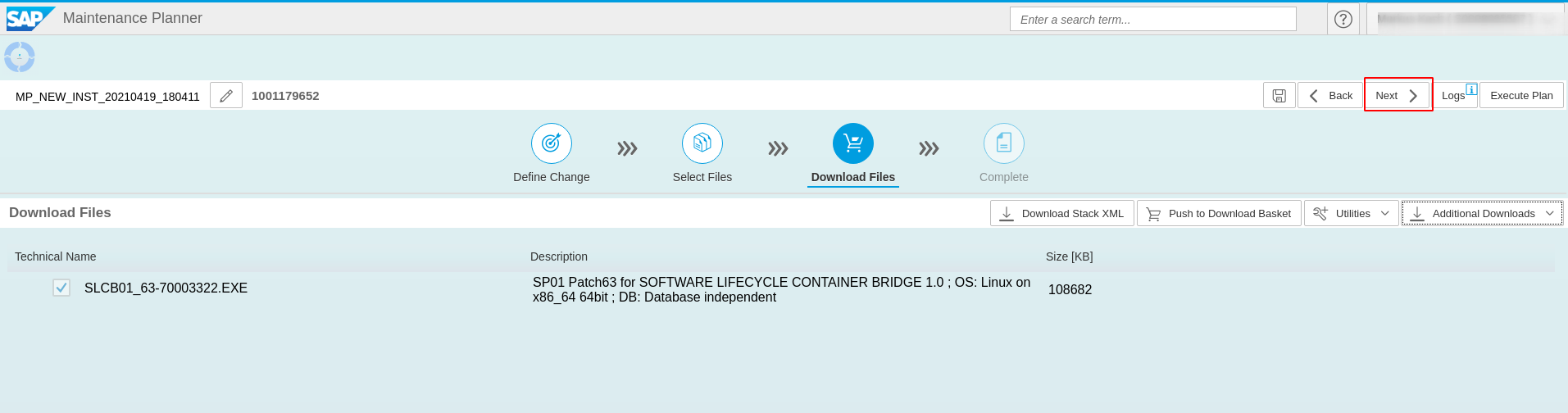Click the Size [KB] column header

pos(1070,256)
